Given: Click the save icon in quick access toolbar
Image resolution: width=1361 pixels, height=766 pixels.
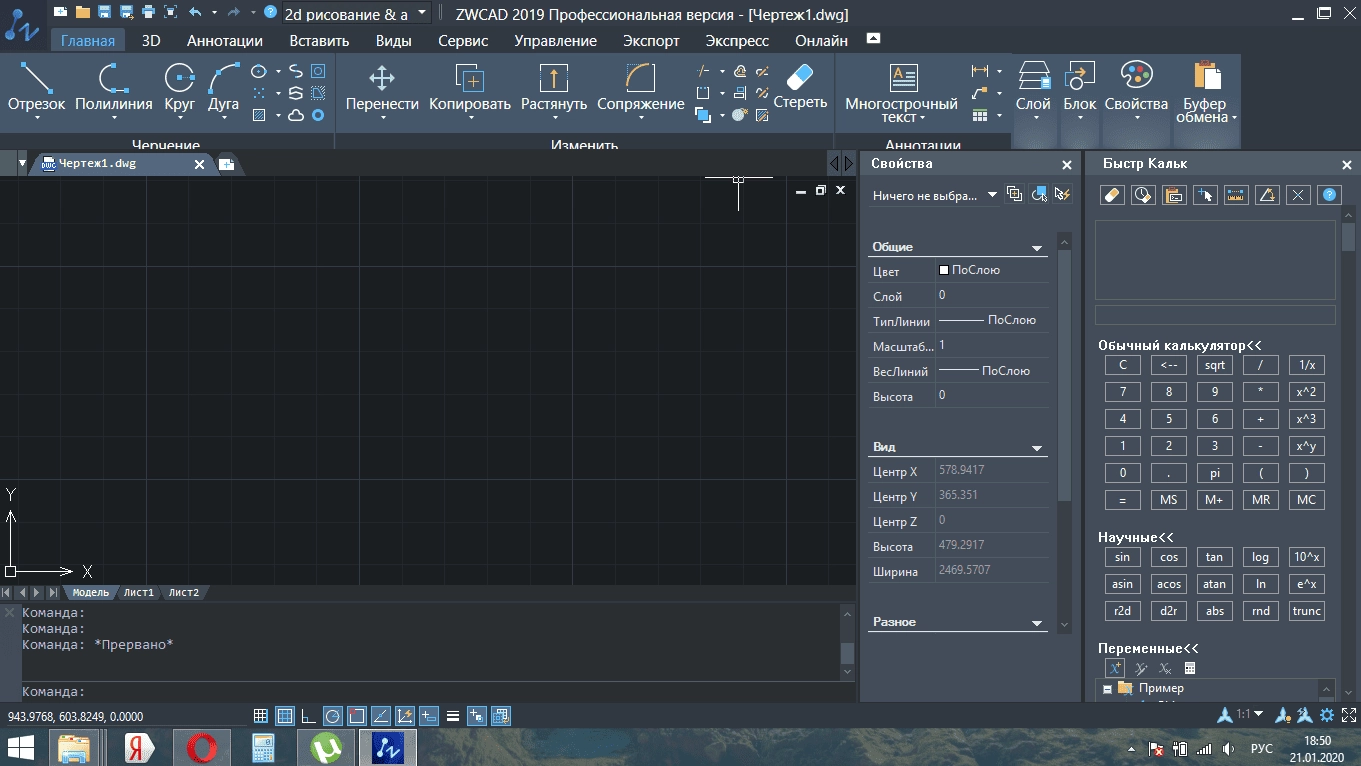Looking at the screenshot, I should (103, 13).
